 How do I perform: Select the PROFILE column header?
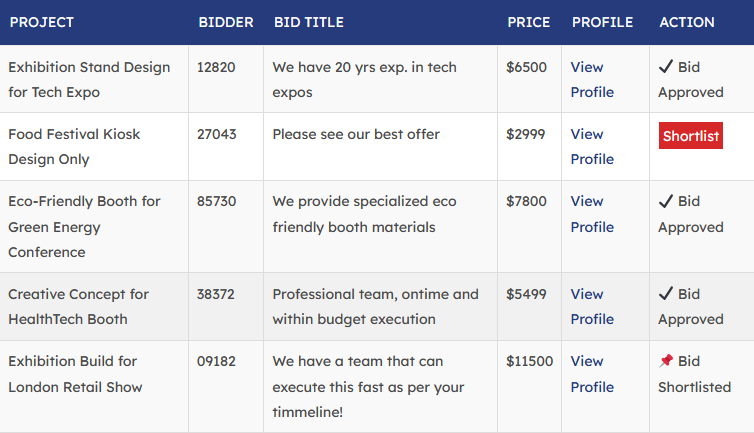pyautogui.click(x=602, y=22)
